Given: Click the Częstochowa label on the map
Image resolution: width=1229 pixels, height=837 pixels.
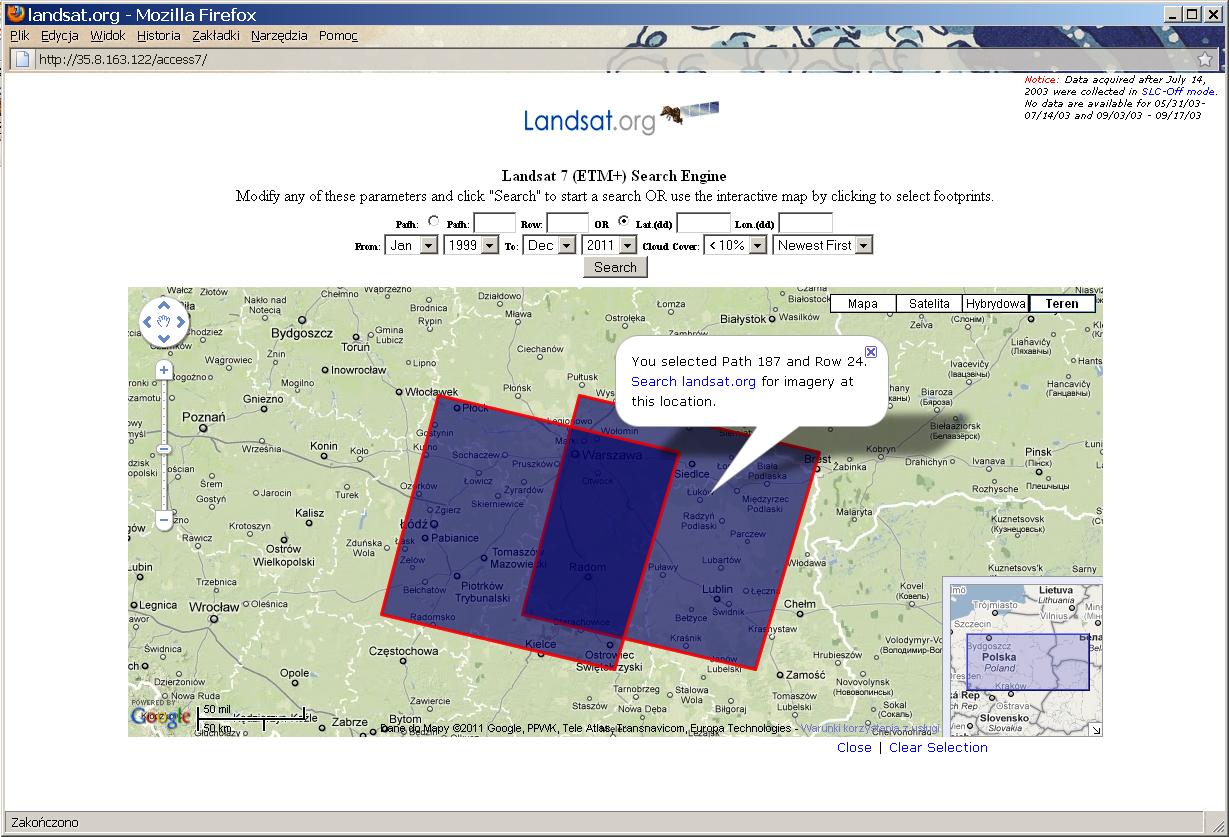Looking at the screenshot, I should point(403,651).
